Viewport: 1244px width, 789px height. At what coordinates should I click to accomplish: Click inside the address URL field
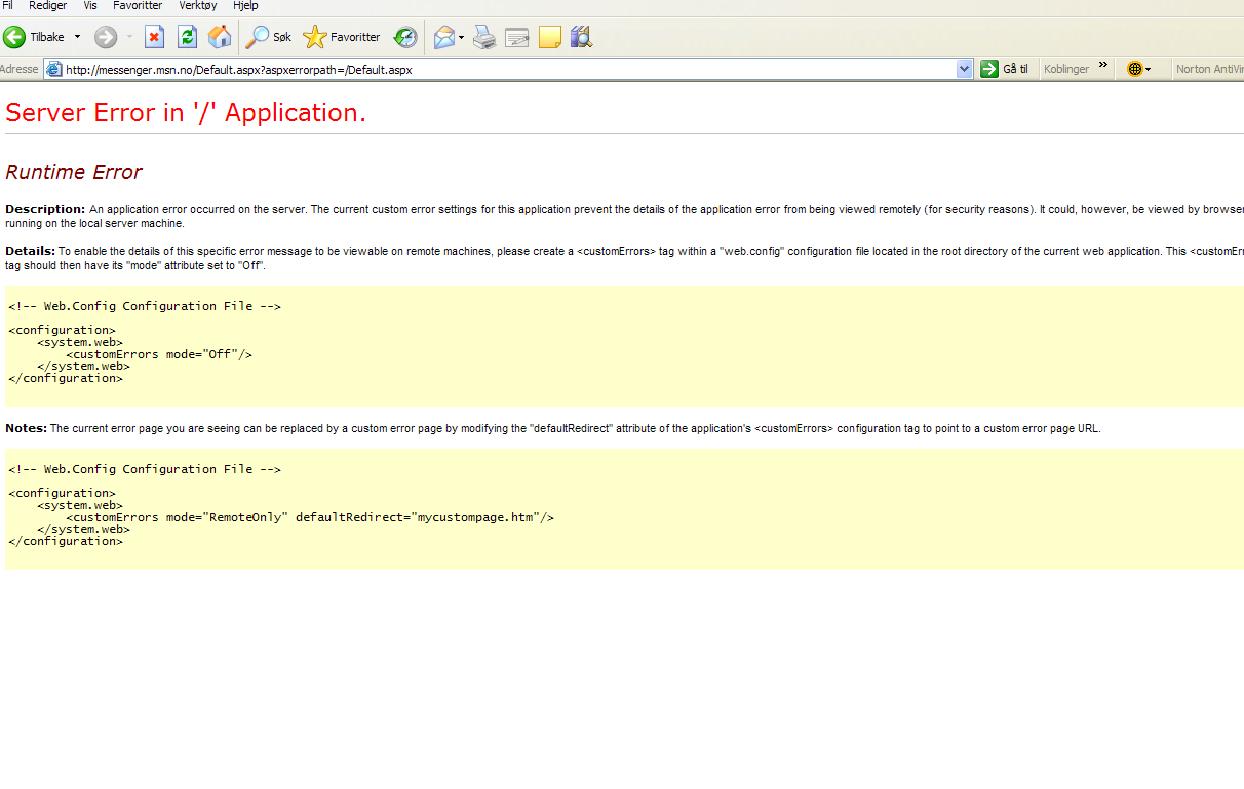point(500,70)
